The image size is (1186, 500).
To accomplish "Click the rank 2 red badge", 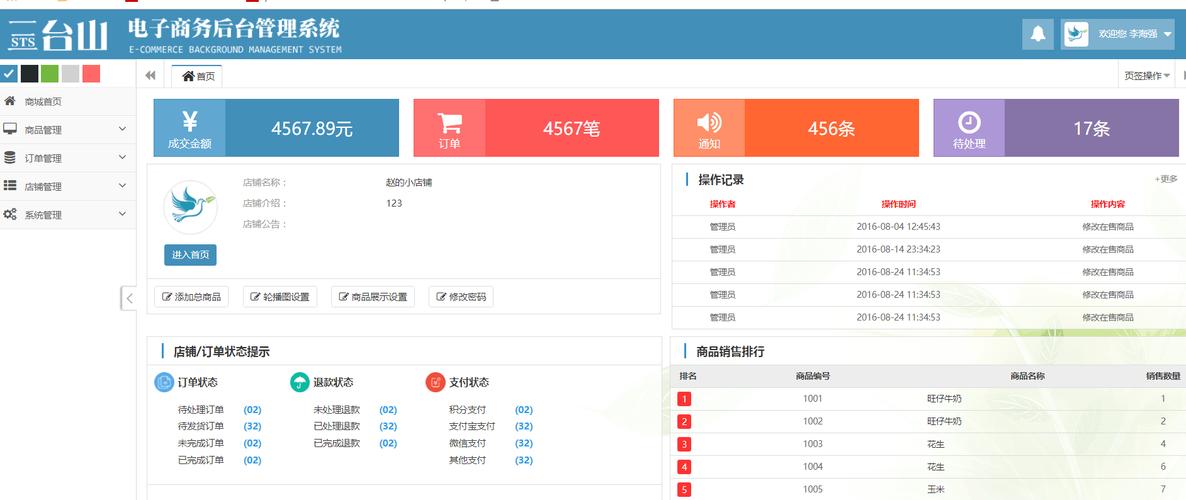I will tap(684, 421).
